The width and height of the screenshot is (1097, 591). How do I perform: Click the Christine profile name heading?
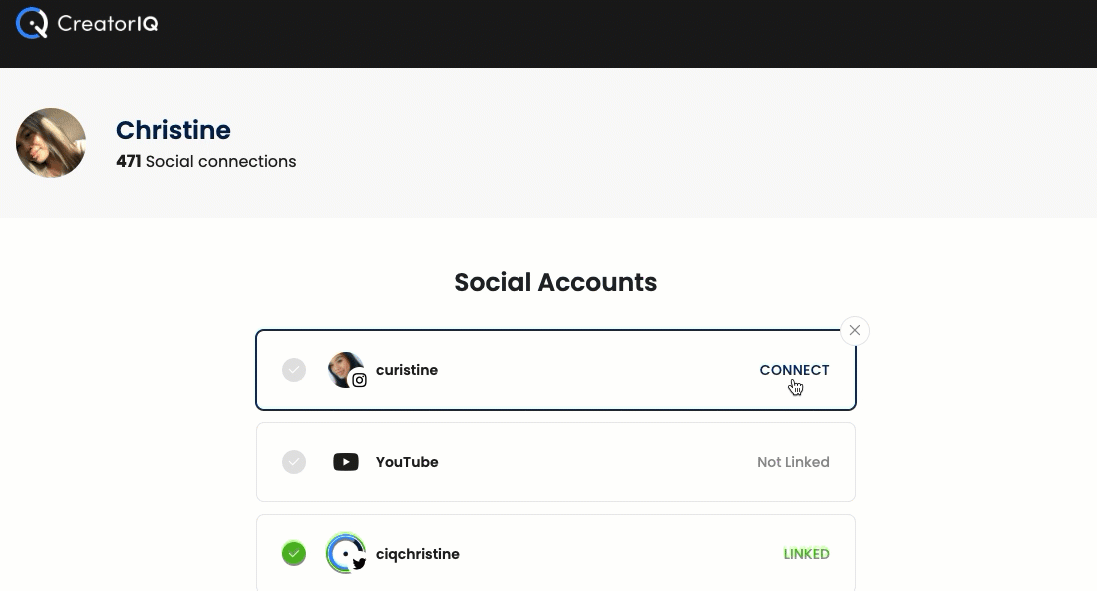[x=173, y=130]
